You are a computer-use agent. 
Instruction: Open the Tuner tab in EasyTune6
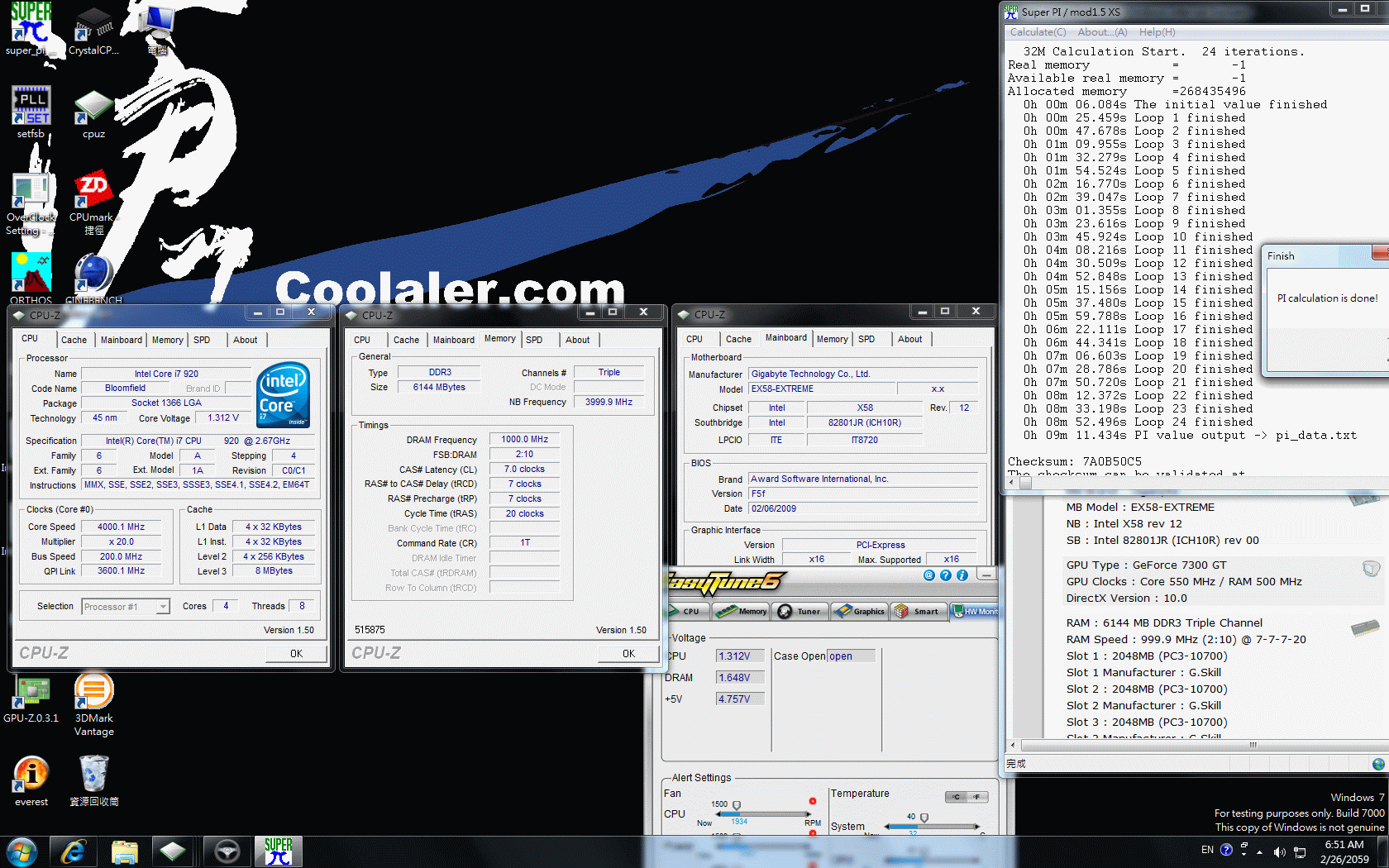(x=800, y=611)
